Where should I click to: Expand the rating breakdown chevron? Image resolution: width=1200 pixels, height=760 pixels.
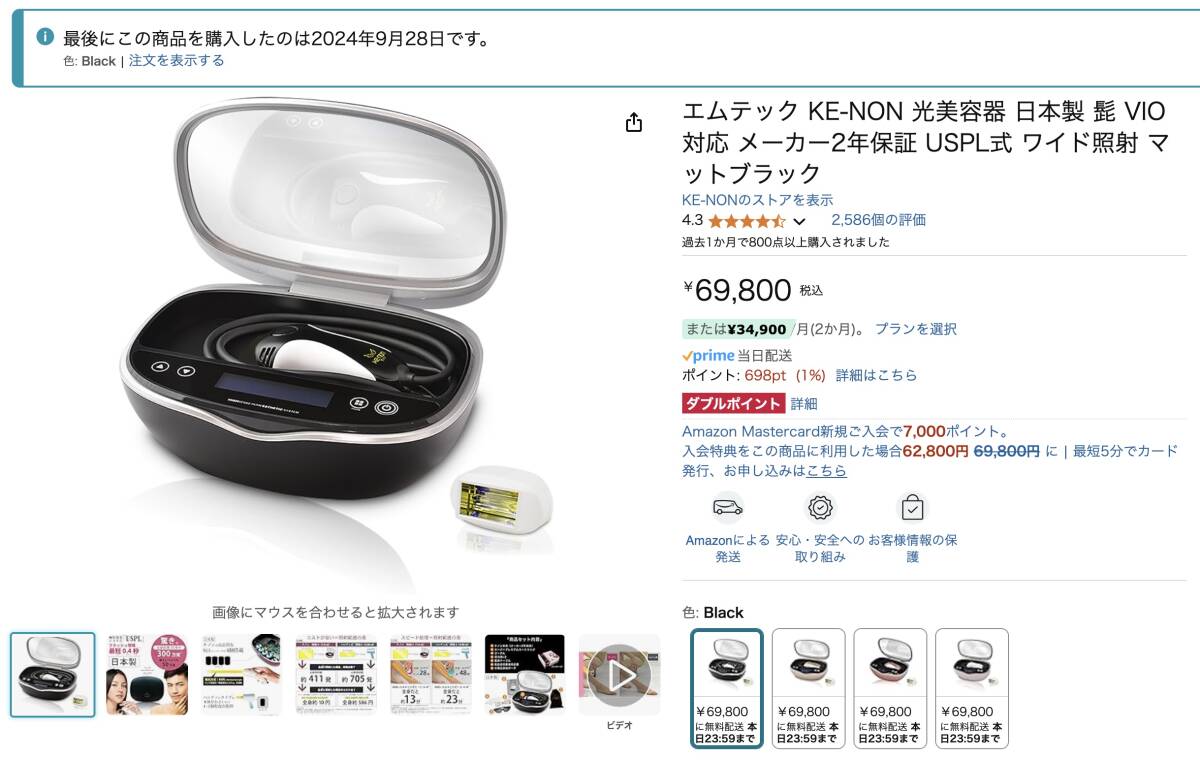point(799,221)
